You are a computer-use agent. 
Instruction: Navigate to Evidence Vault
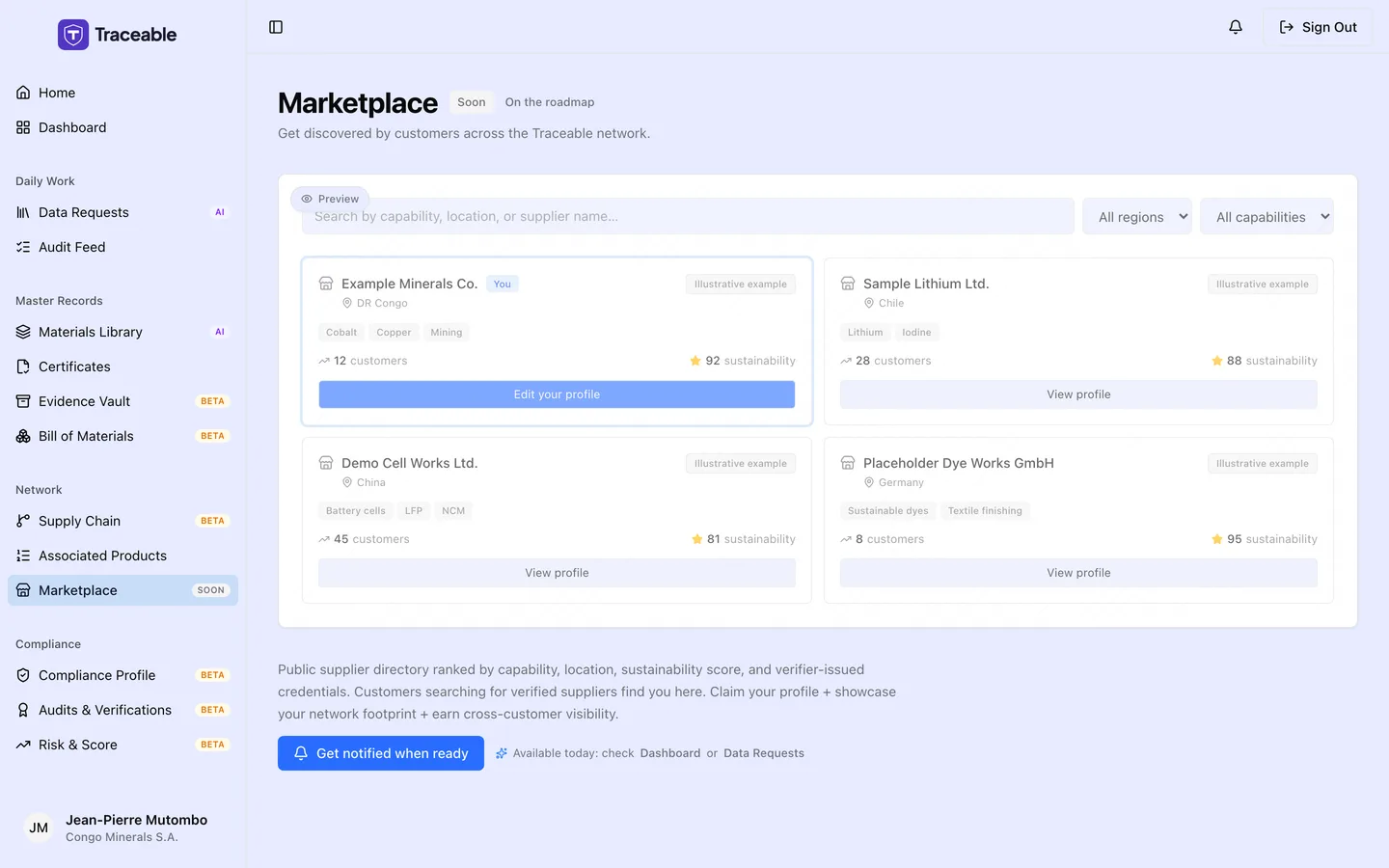(123, 401)
